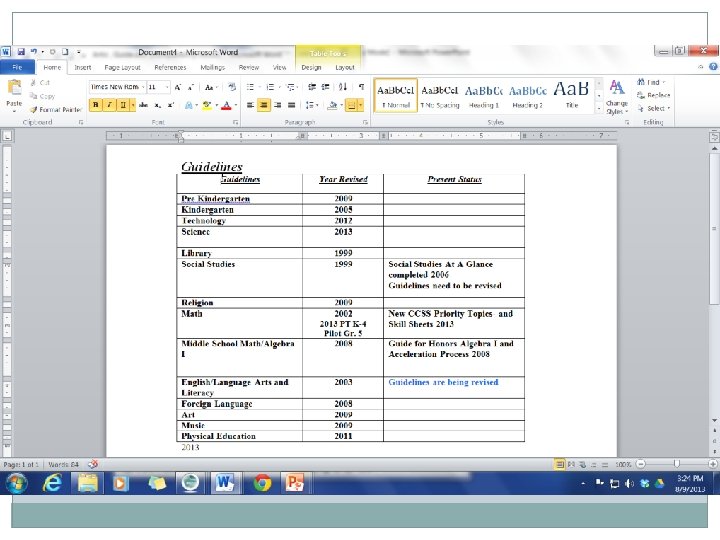720x540 pixels.
Task: Click the 'Physical Education' table cell
Action: tap(239, 436)
